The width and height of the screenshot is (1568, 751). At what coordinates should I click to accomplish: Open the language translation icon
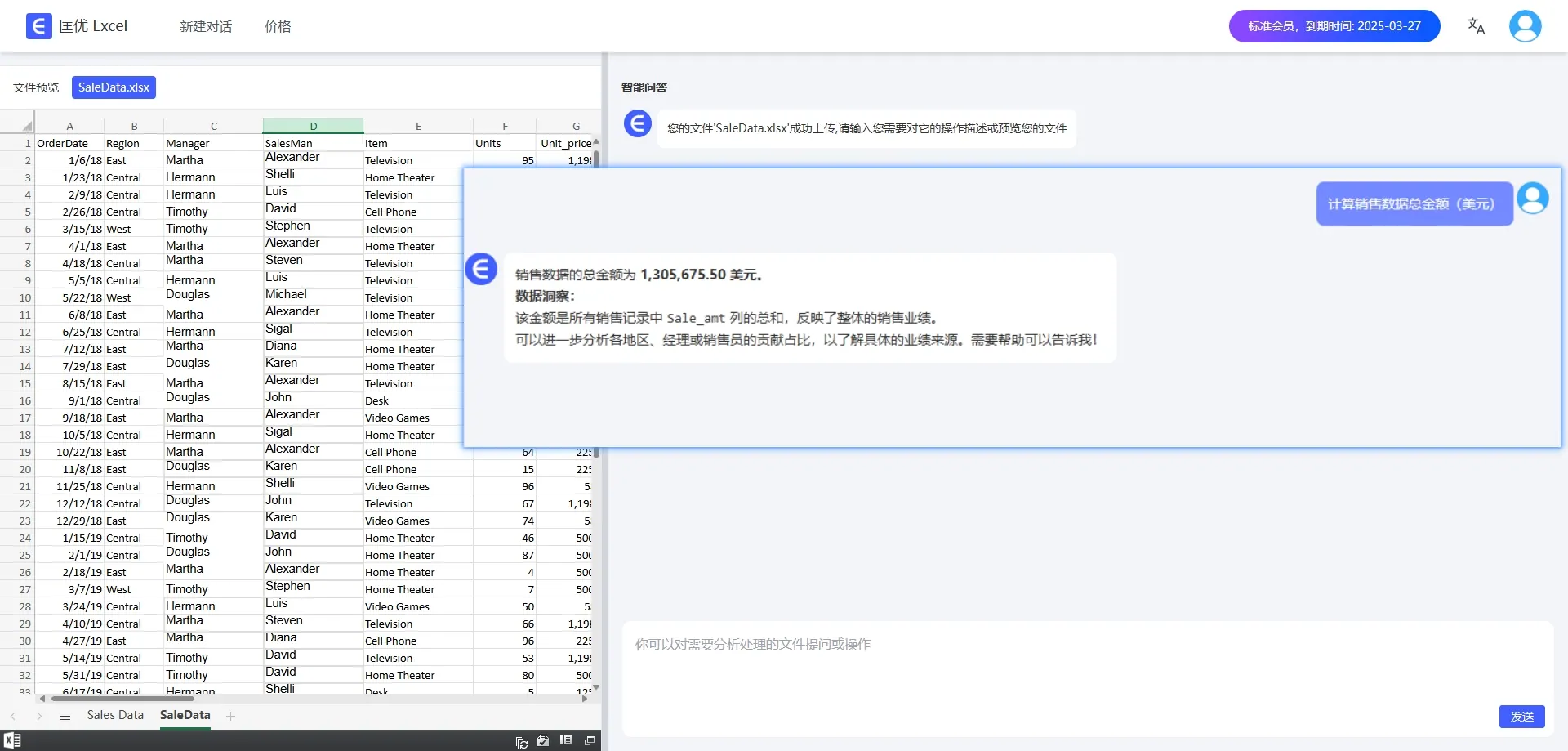coord(1476,26)
